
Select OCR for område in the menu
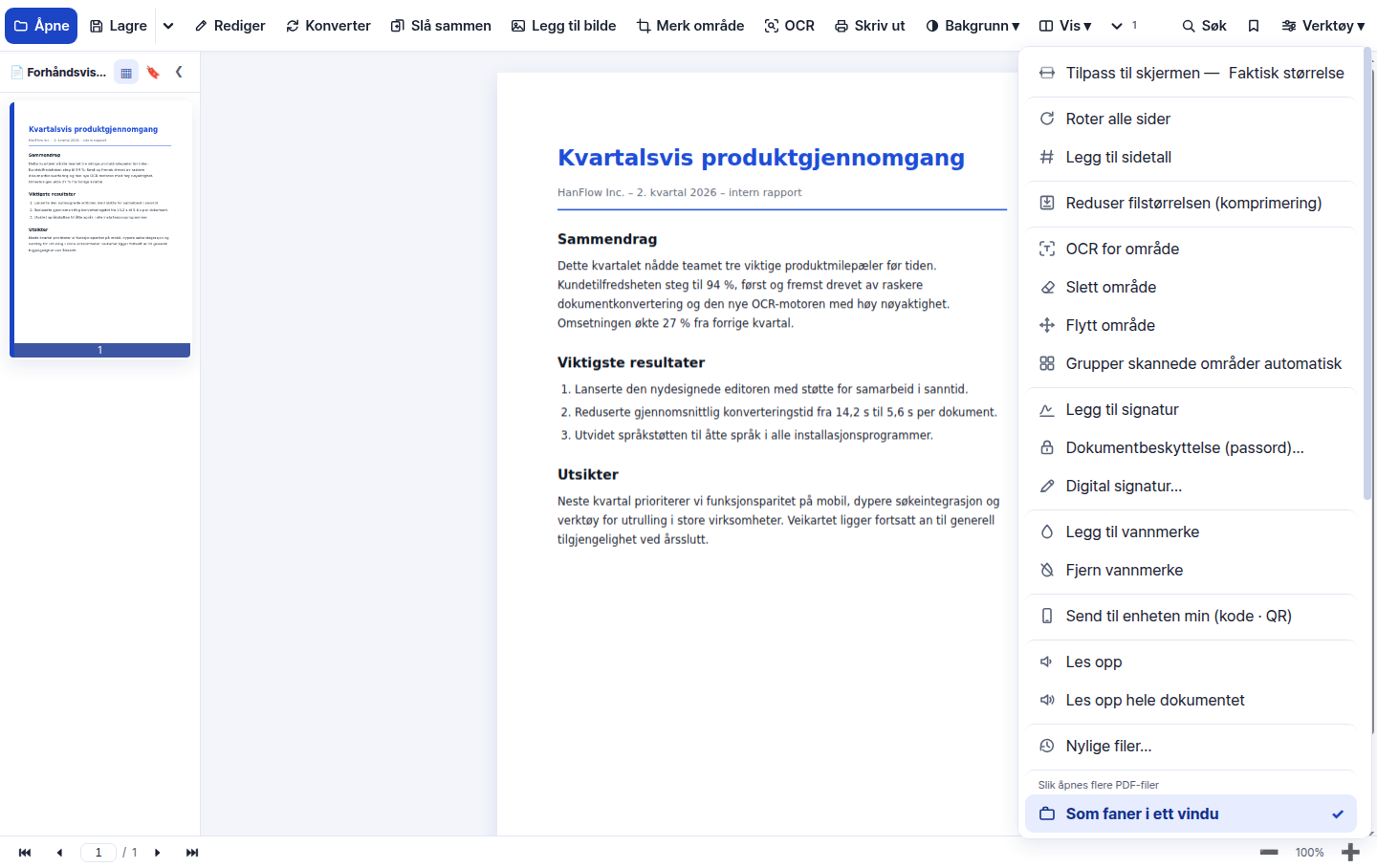point(1191,249)
